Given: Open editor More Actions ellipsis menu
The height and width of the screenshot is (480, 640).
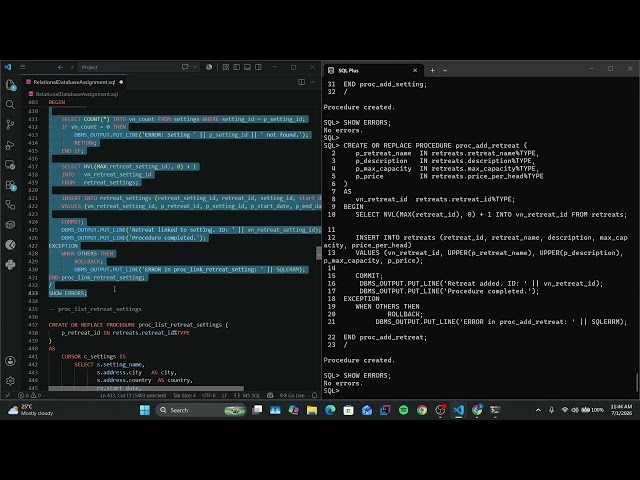Looking at the screenshot, I should coord(313,82).
